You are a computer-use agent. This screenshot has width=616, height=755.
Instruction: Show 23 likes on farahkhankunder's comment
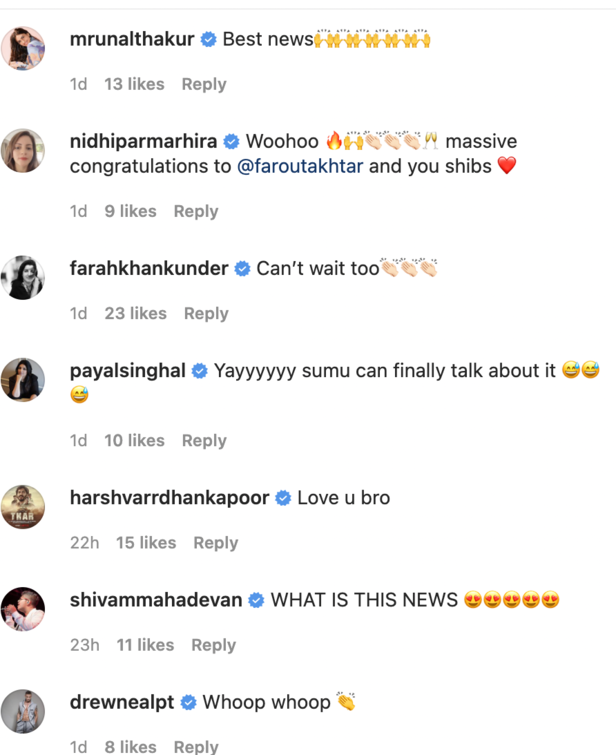(135, 314)
